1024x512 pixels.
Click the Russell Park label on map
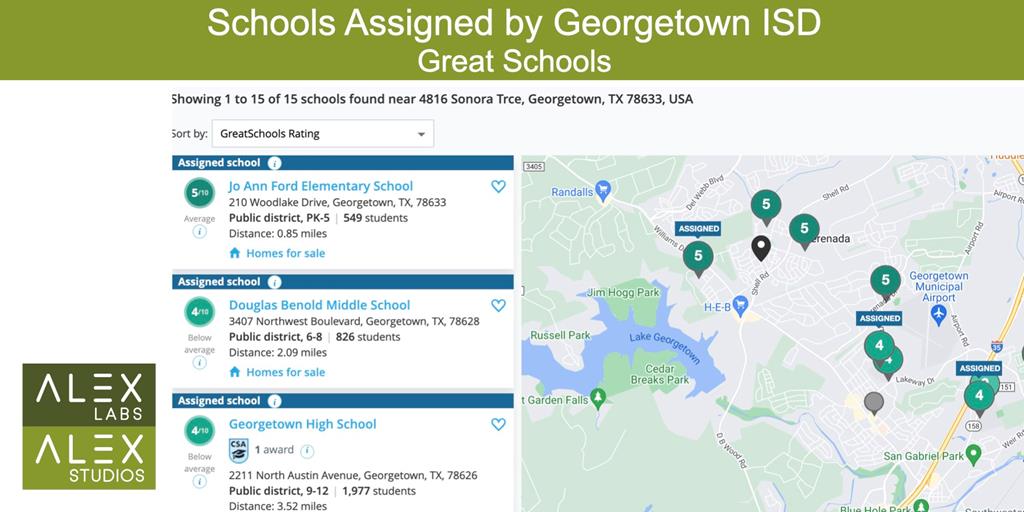560,335
